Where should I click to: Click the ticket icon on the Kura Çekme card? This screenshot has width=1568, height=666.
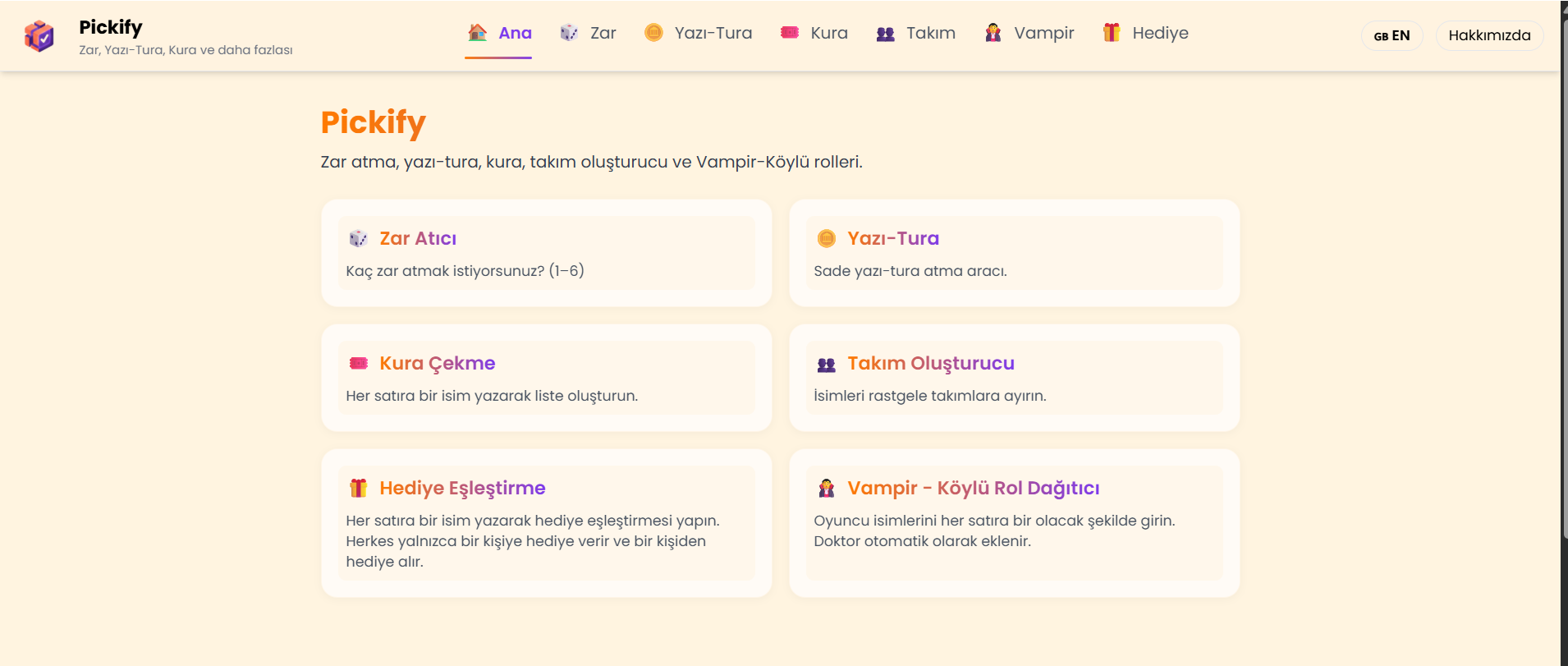point(359,363)
